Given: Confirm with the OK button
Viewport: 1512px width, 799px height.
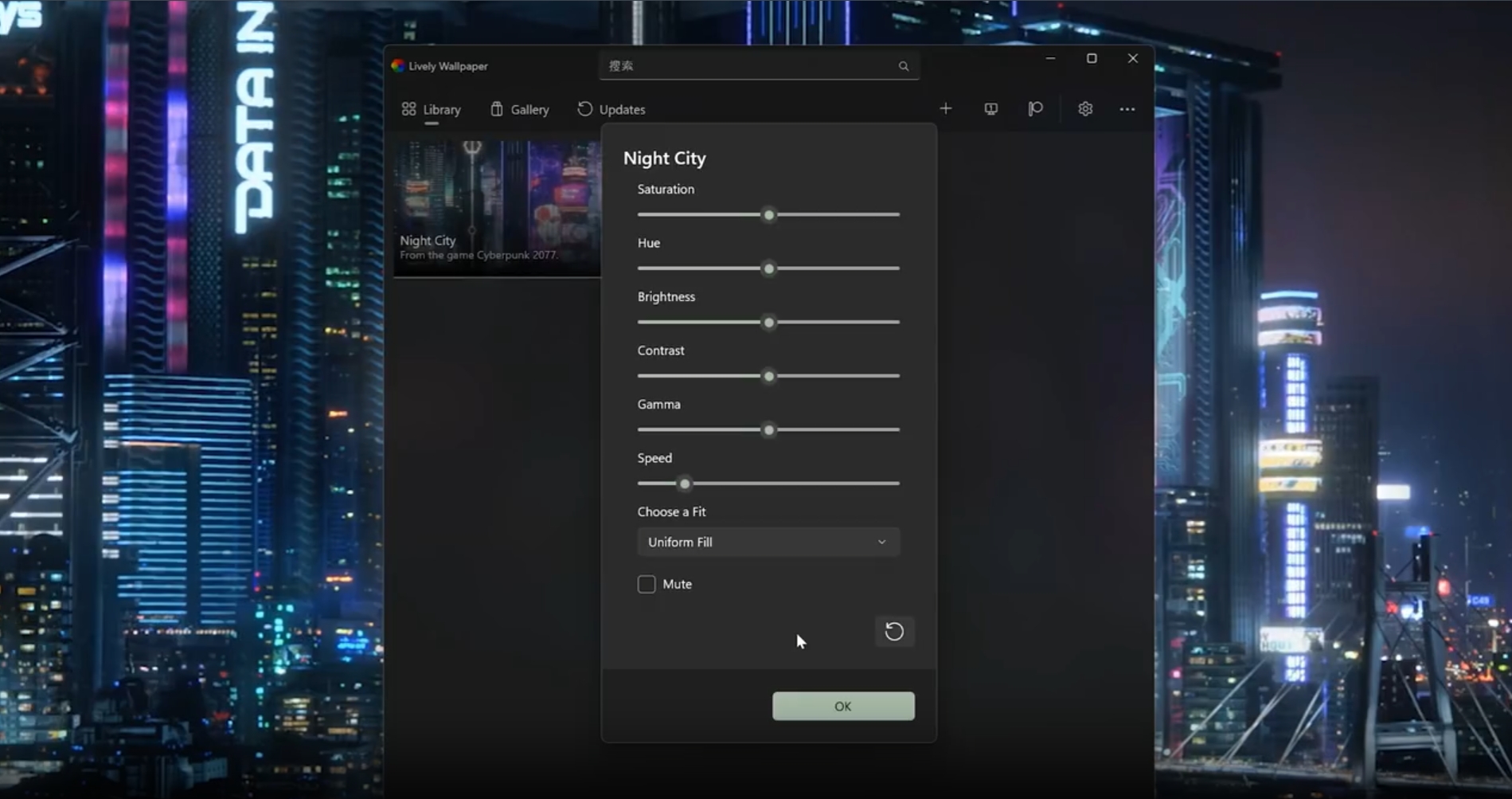Looking at the screenshot, I should coord(843,706).
